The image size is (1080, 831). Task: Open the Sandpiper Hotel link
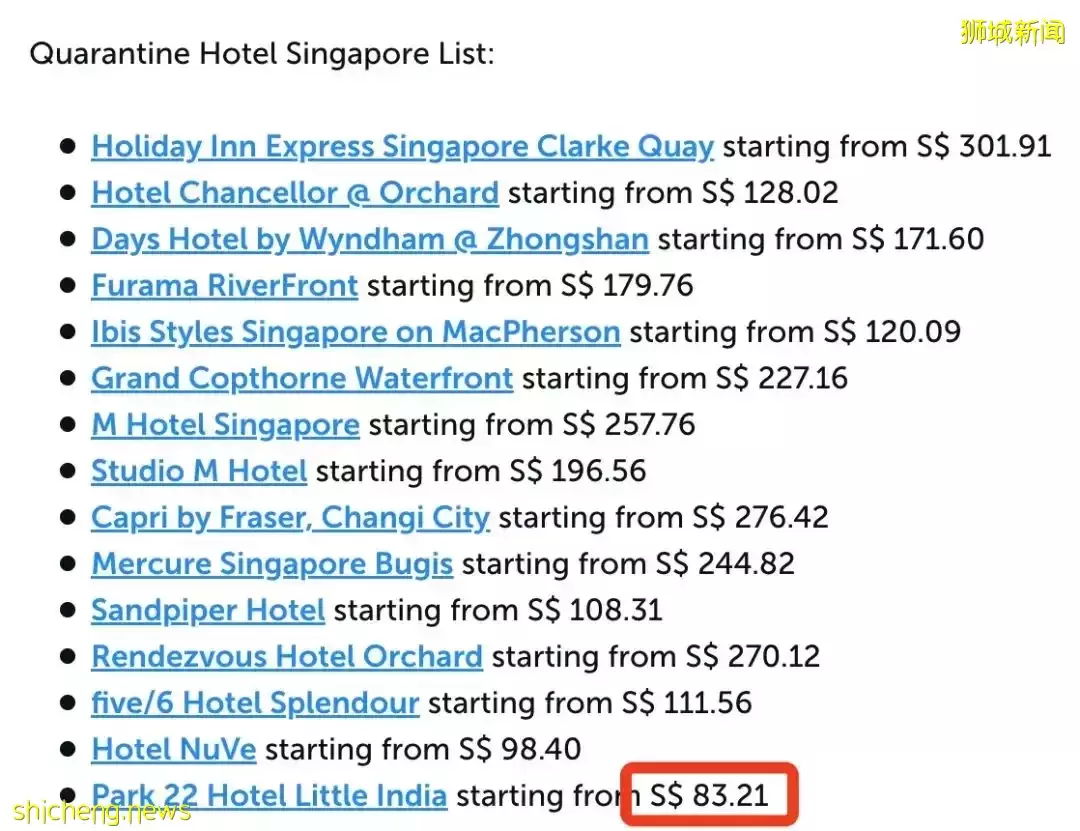(x=208, y=611)
